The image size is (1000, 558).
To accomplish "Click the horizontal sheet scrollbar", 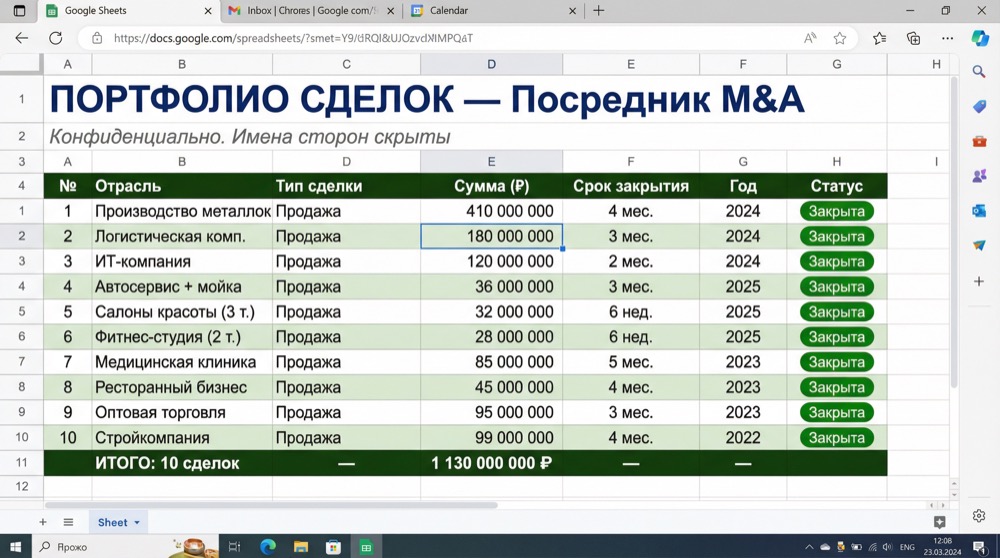I will [x=271, y=505].
